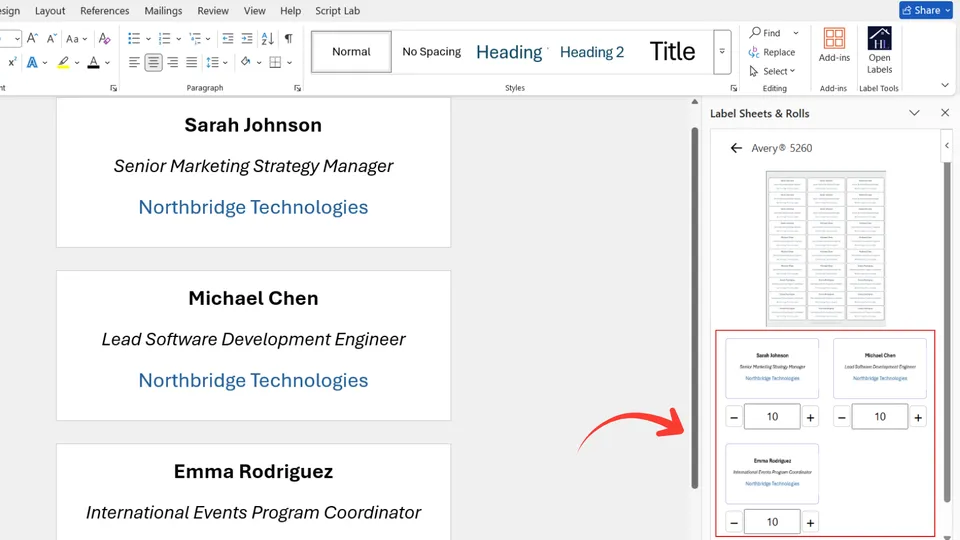Click the Replace icon in Editing
Image resolution: width=960 pixels, height=540 pixels.
tap(772, 52)
